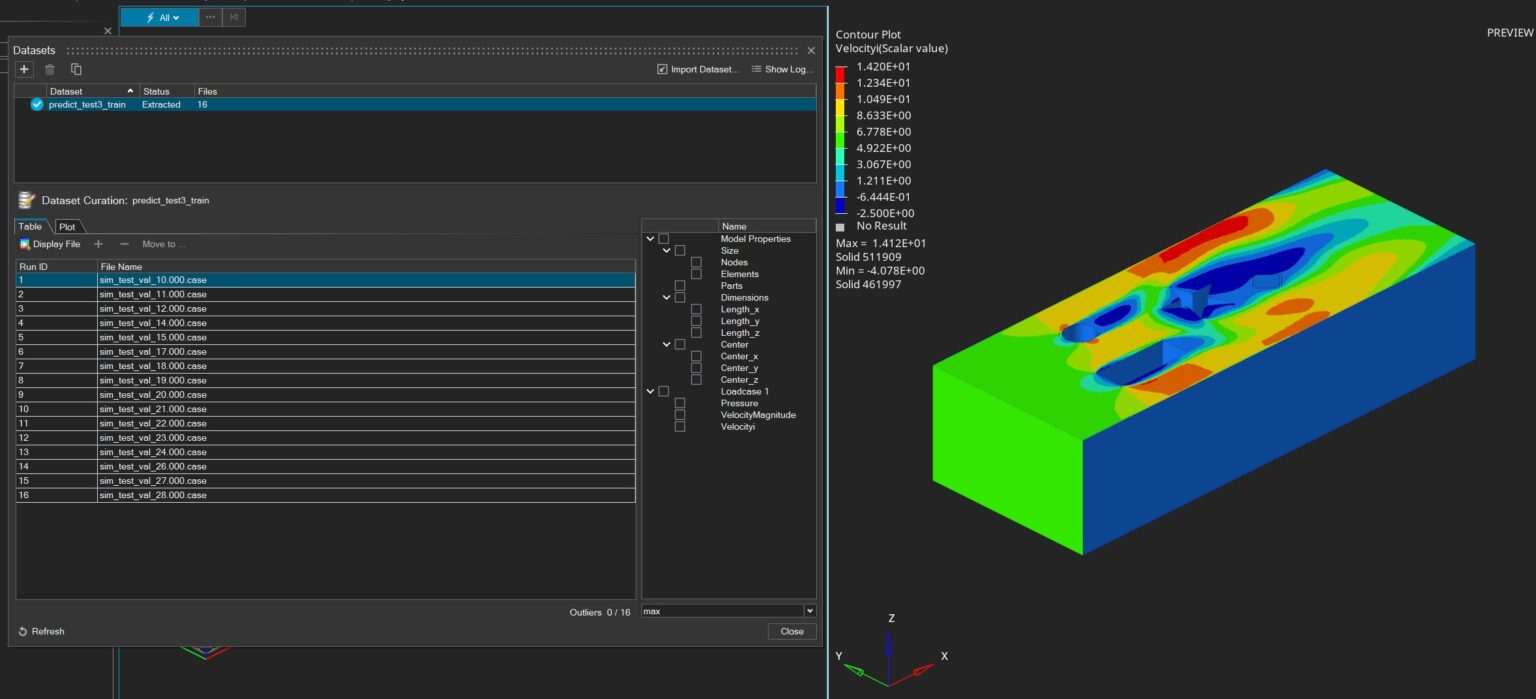Add a row with the table plus icon

point(98,244)
